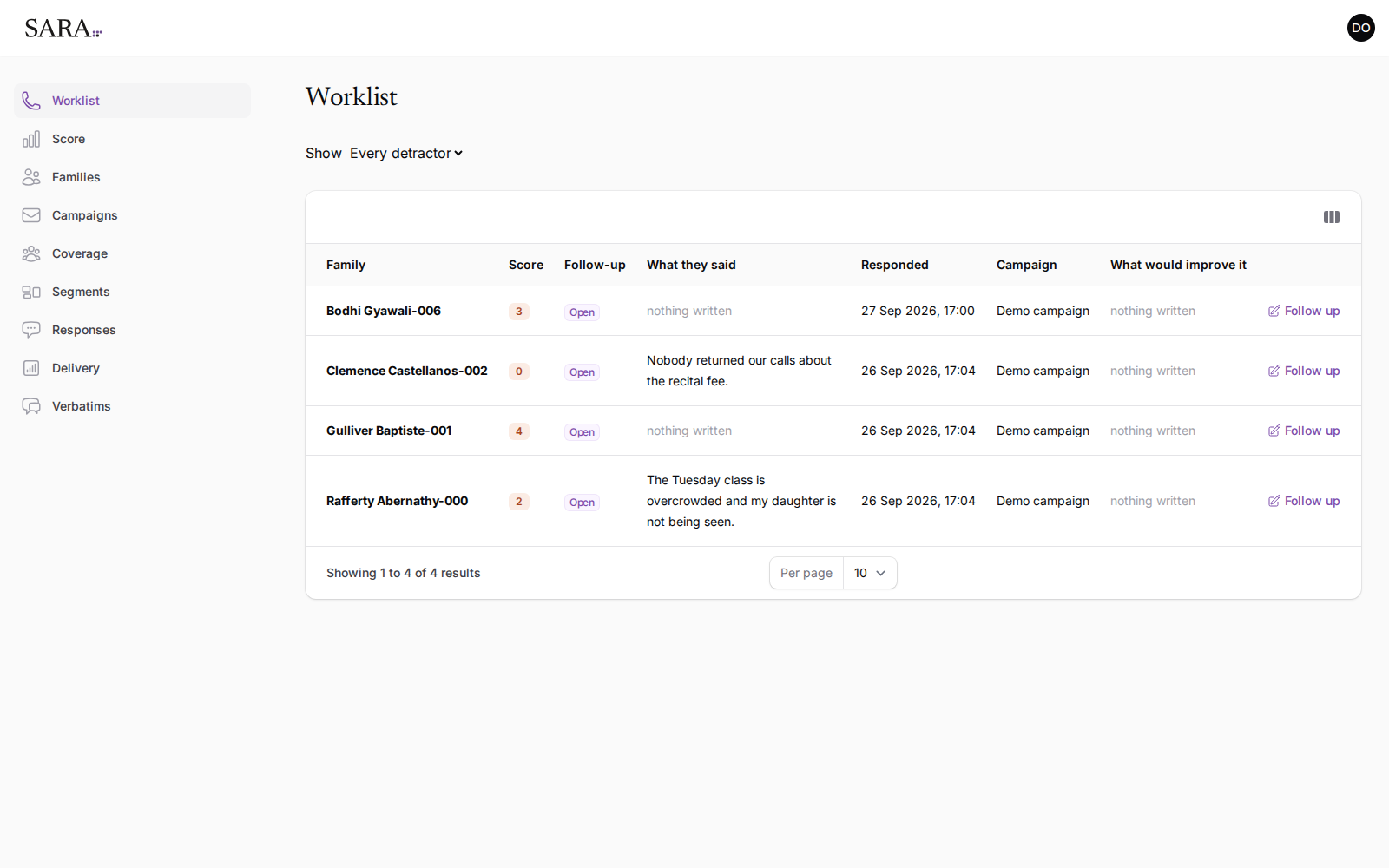Screen dimensions: 1389x868
Task: Click the 27 Sep 2026, 17:00 date cell
Action: click(x=918, y=311)
